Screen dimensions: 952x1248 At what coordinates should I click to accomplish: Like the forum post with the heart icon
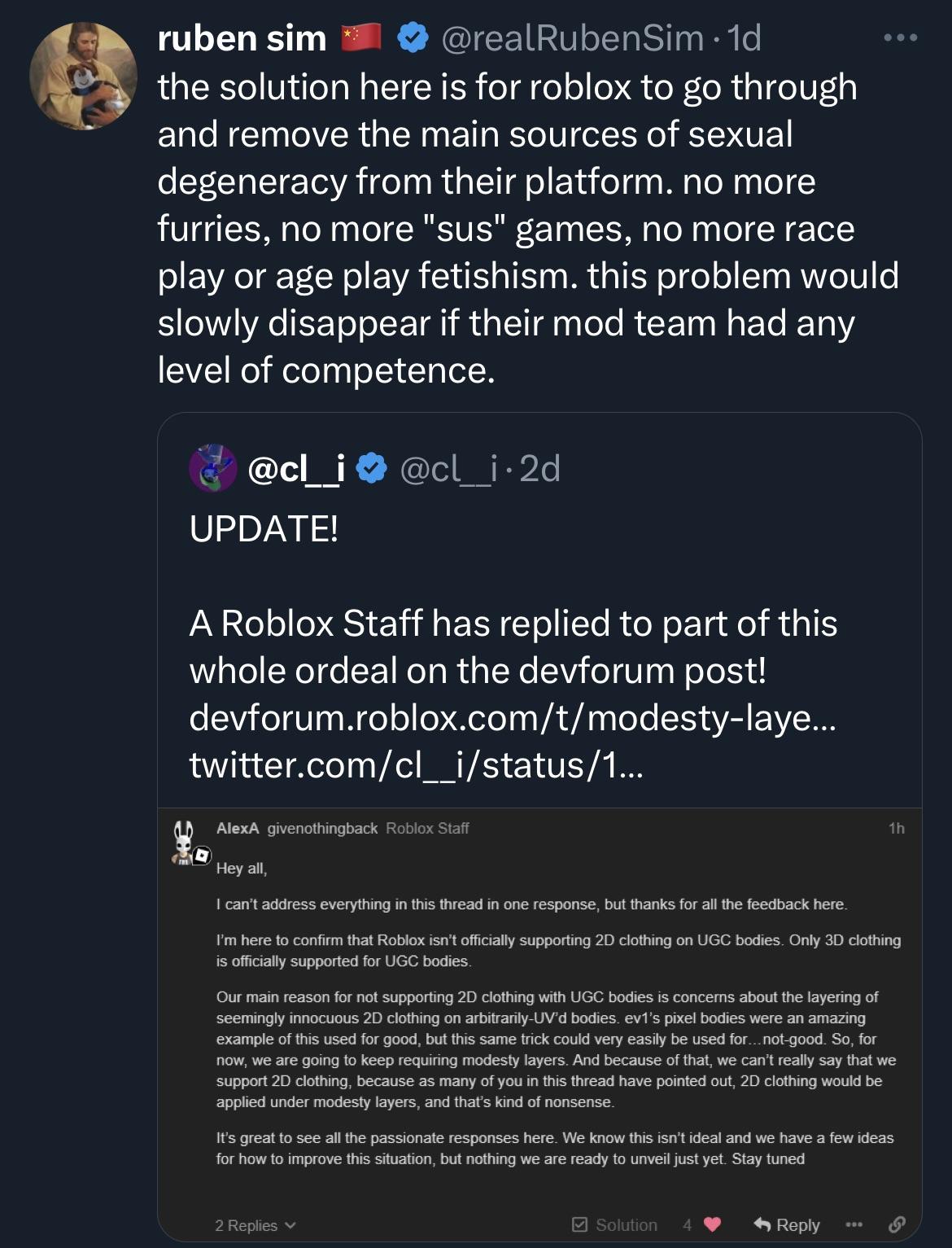tap(712, 1224)
